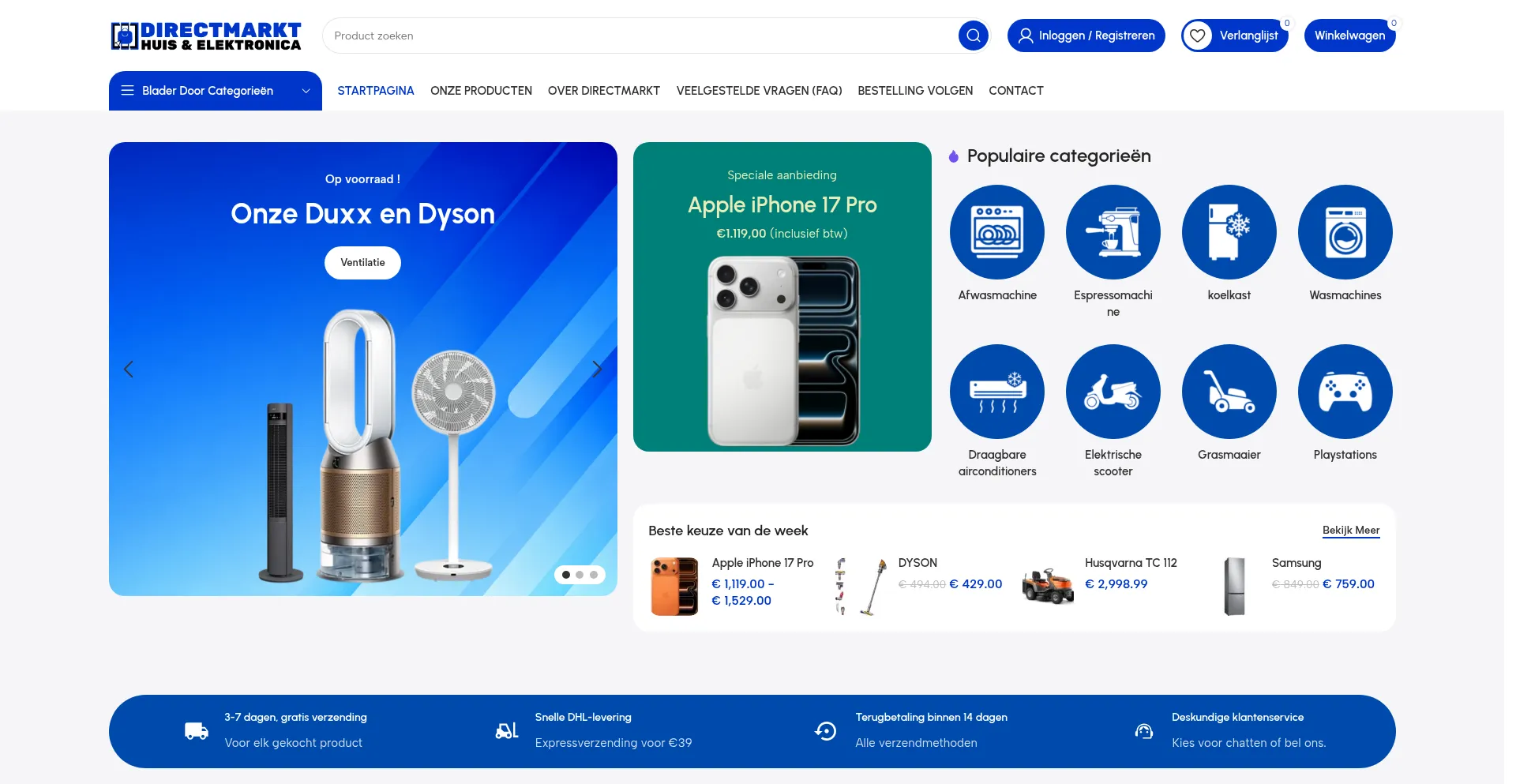
Task: Click the user profile icon on Inloggen
Action: [x=1026, y=36]
